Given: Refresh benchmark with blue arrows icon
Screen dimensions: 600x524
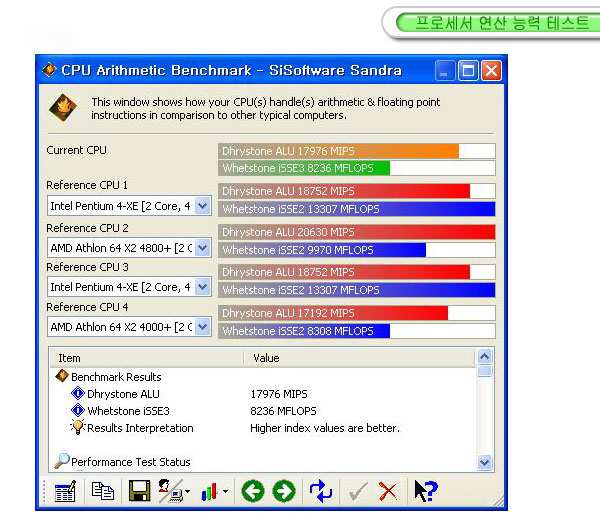Looking at the screenshot, I should pyautogui.click(x=321, y=491).
